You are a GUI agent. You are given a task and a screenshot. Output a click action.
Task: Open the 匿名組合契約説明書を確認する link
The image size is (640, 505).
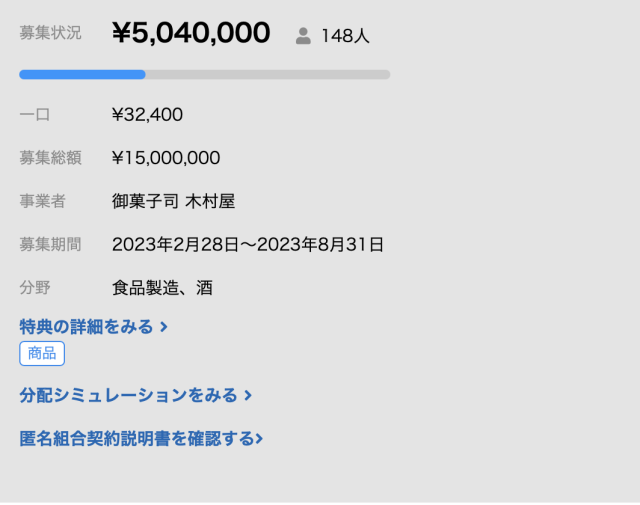pos(137,439)
